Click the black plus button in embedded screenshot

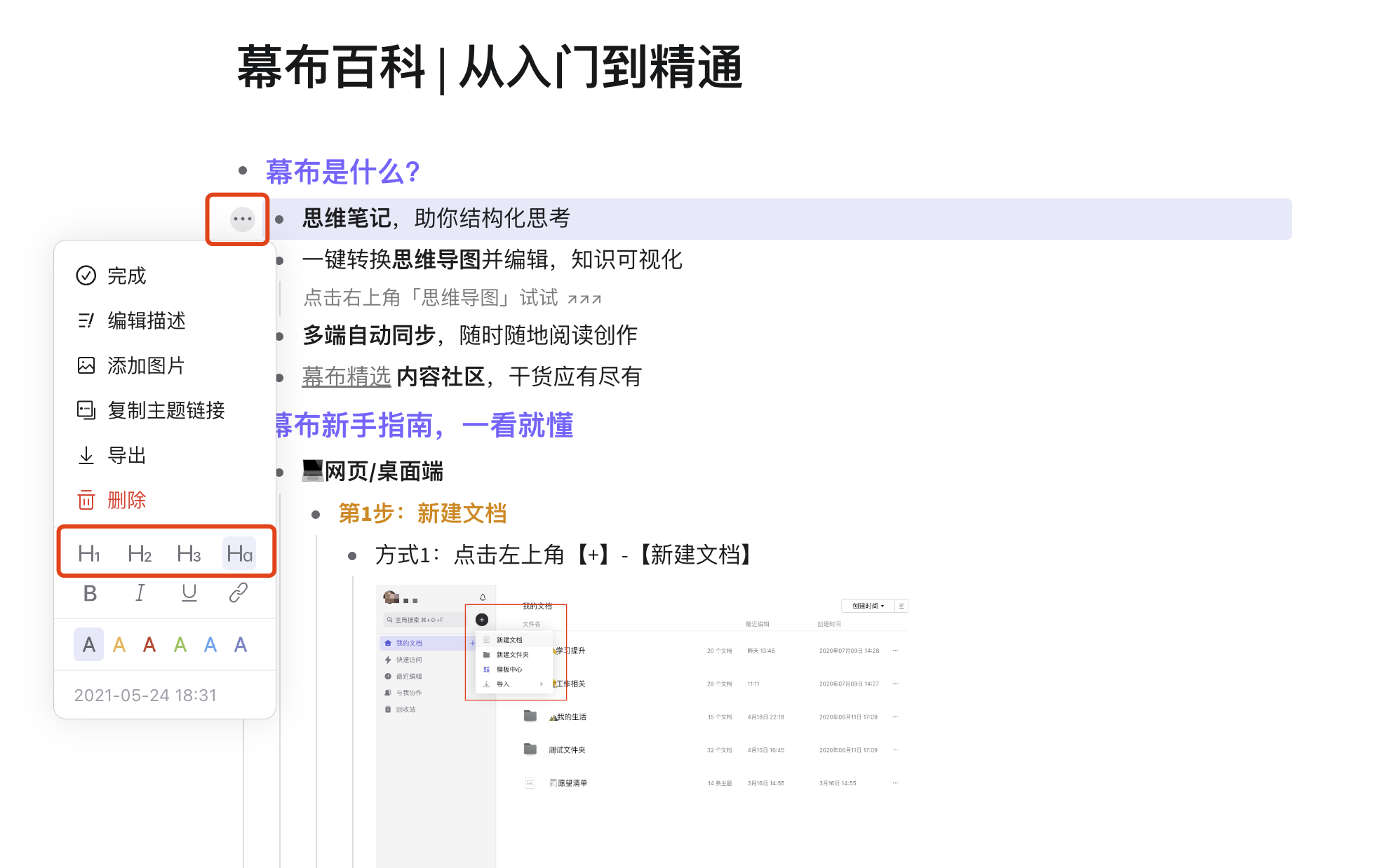482,620
